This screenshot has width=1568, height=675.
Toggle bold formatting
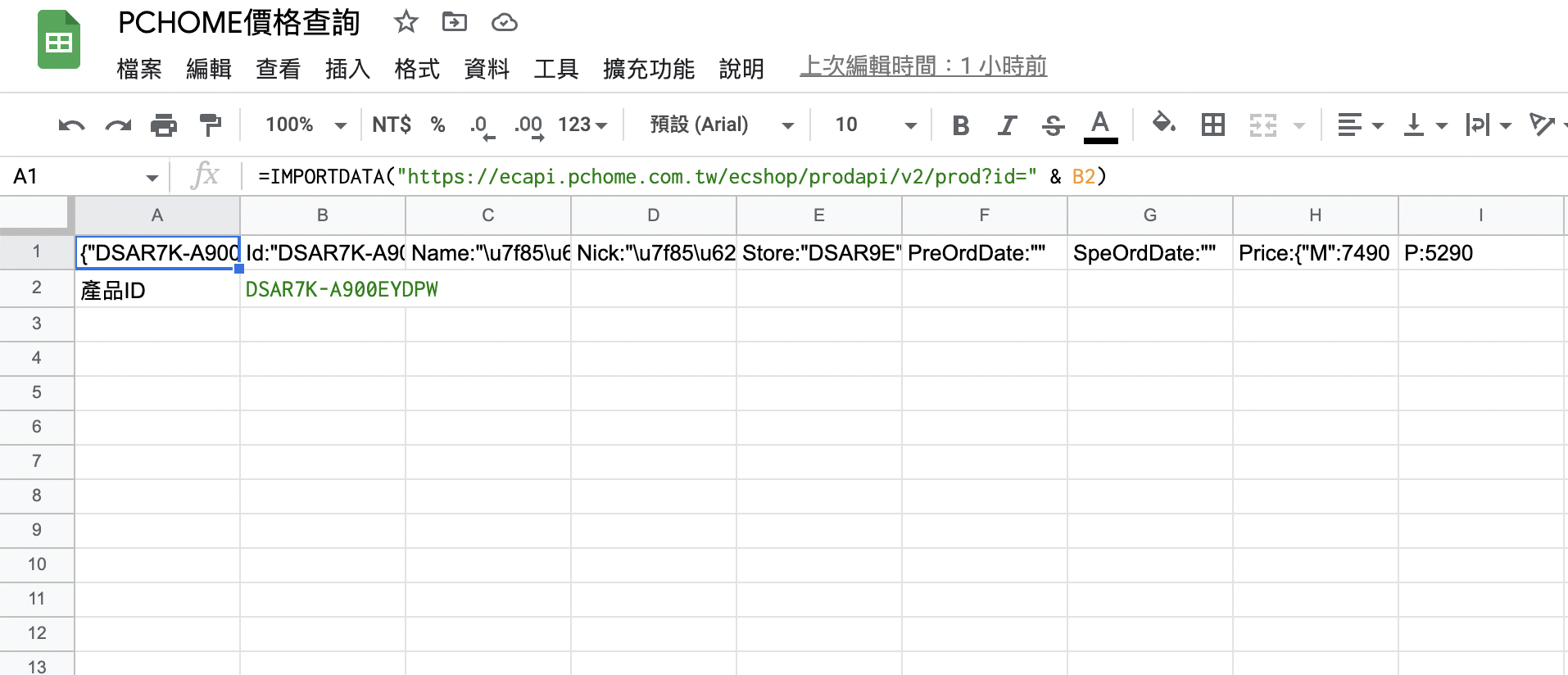[x=961, y=125]
